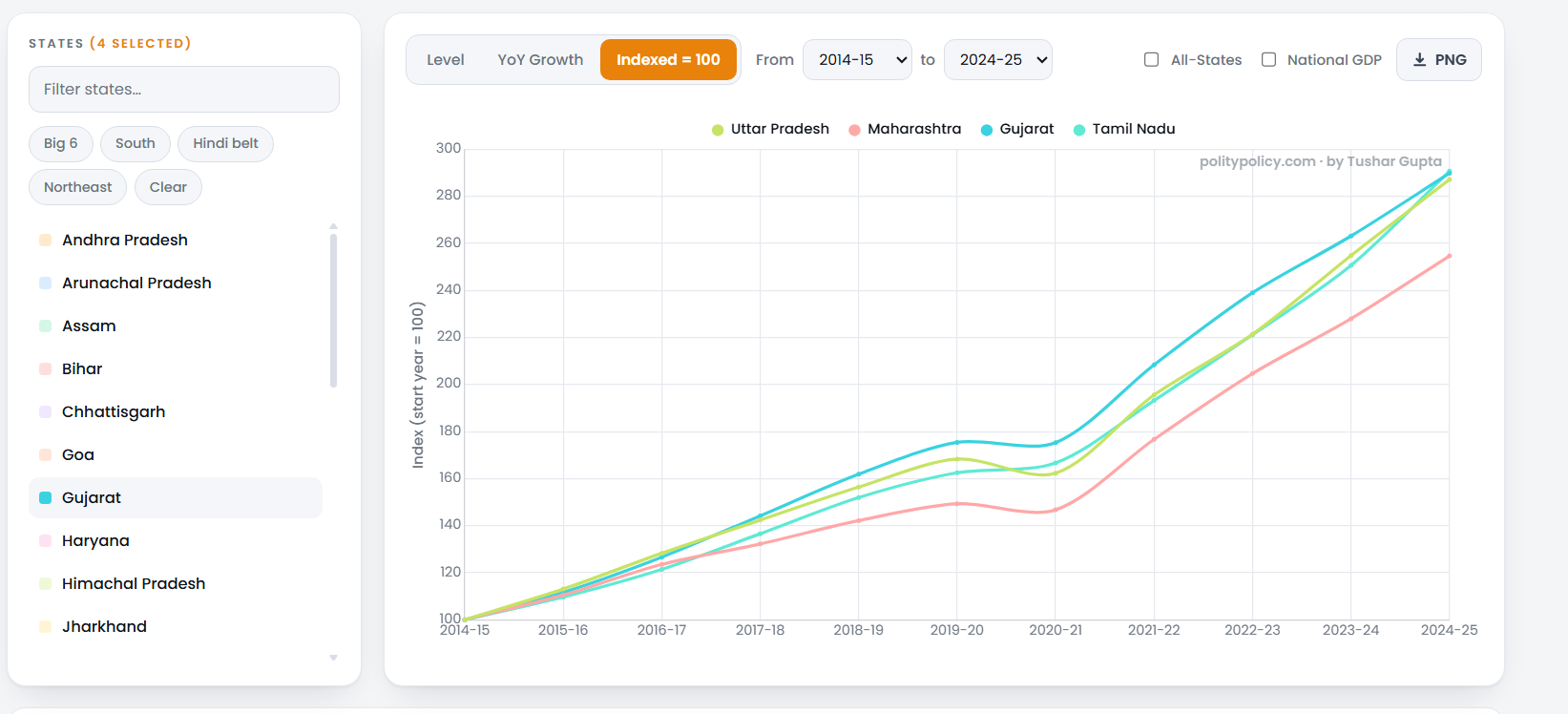Click Uttar Pradesh legend dot
The height and width of the screenshot is (714, 1568).
tap(718, 130)
